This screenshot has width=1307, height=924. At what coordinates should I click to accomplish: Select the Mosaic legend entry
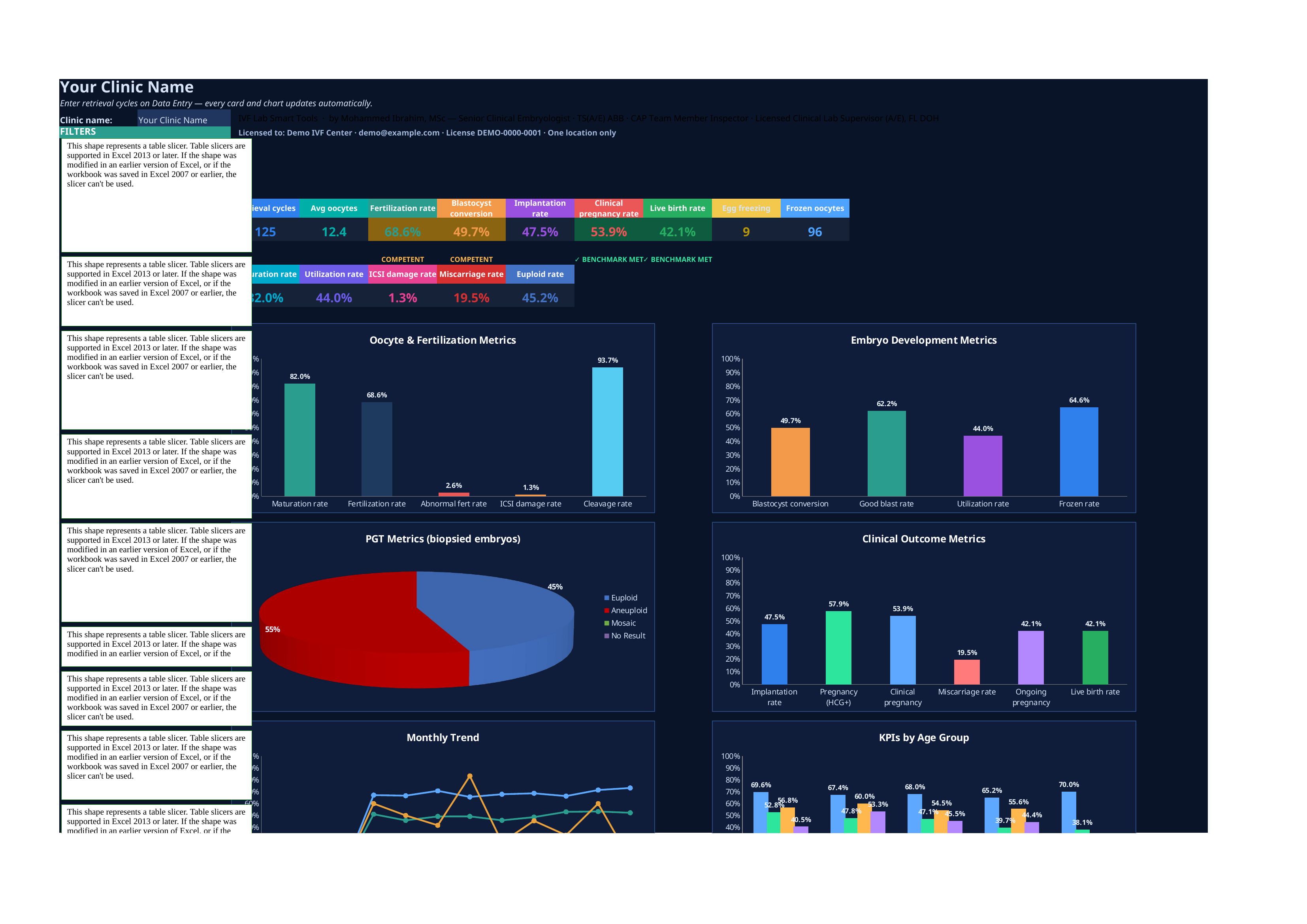(x=620, y=623)
